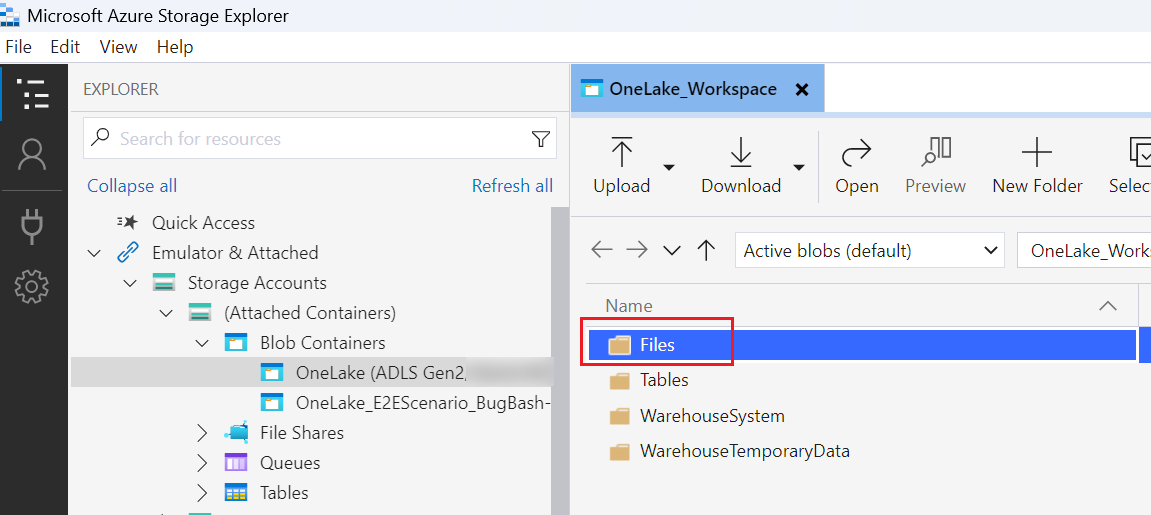
Task: Click the Refresh all link
Action: (512, 186)
